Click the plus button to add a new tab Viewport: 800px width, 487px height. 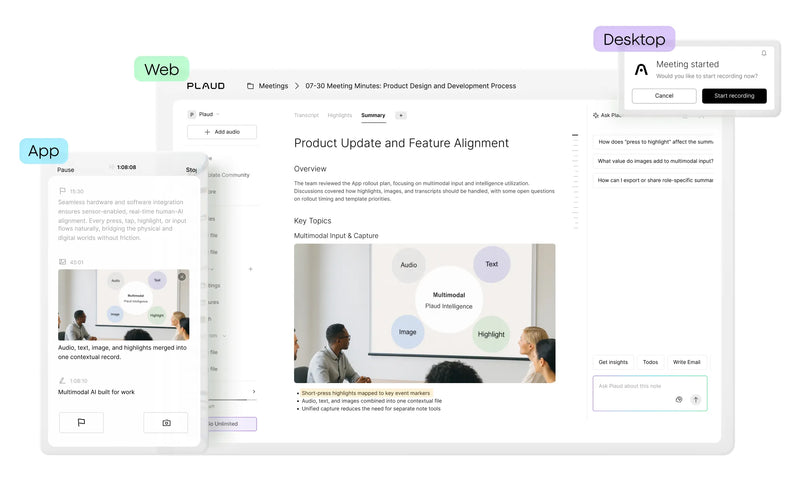(x=401, y=116)
